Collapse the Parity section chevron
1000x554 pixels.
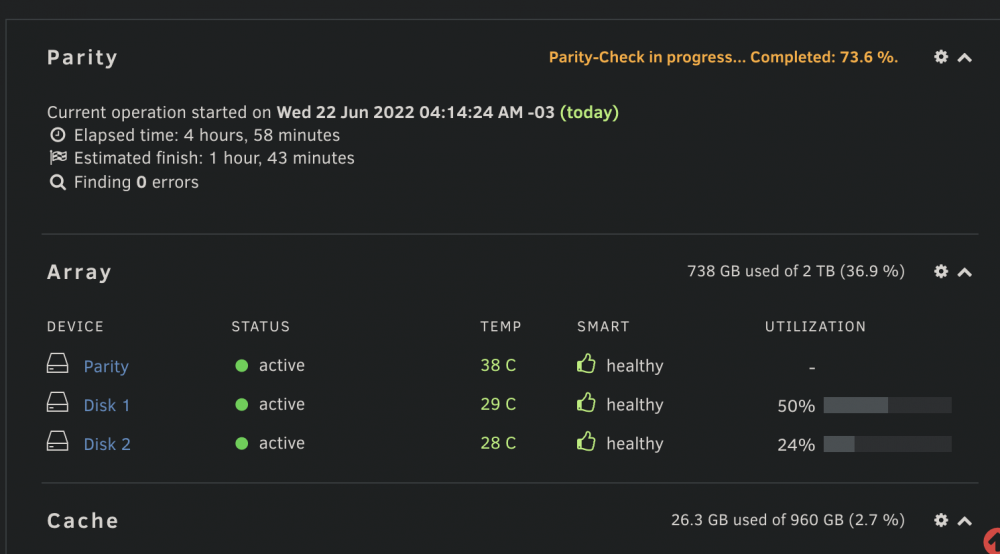[965, 58]
